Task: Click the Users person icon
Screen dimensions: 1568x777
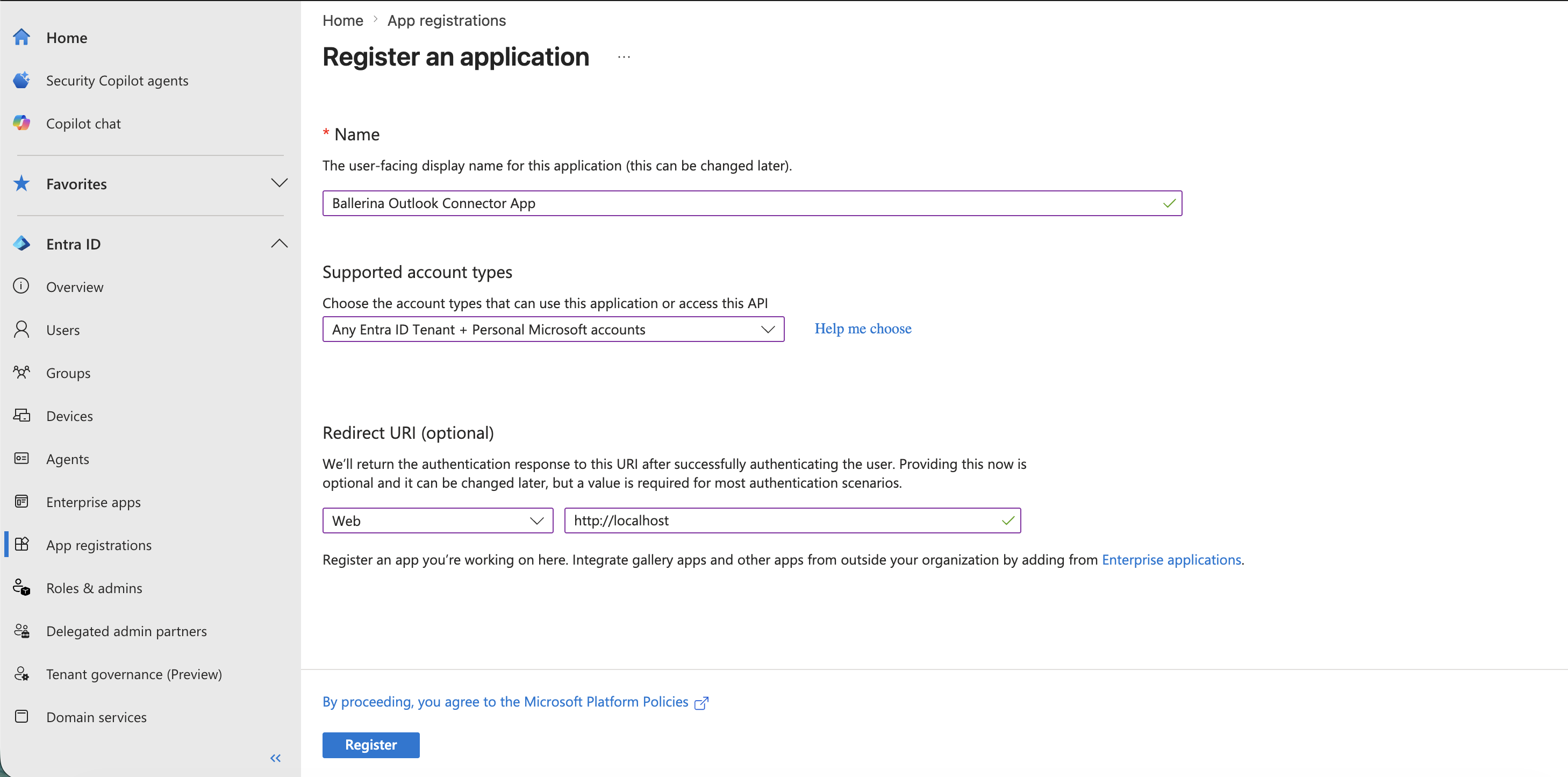Action: (x=22, y=330)
